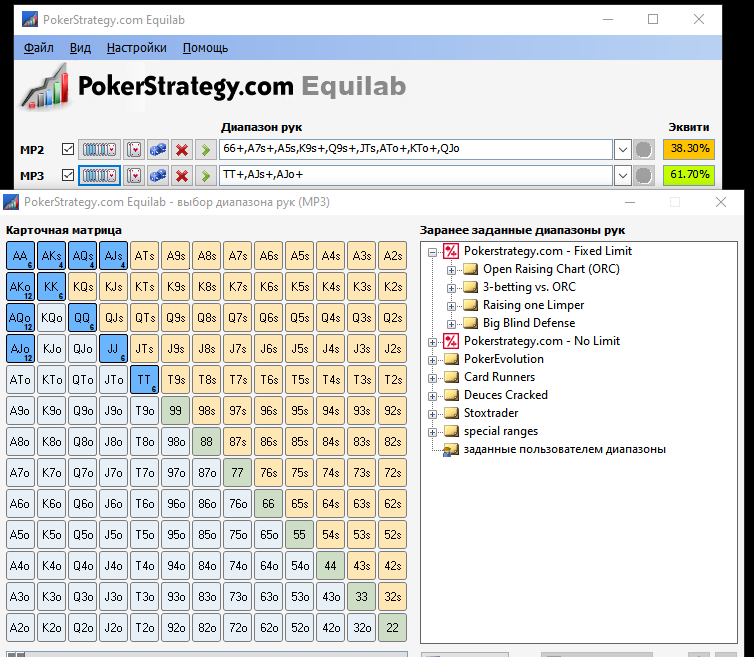The image size is (754, 657).
Task: Deselect the AA hand in the matrix
Action: [x=20, y=255]
